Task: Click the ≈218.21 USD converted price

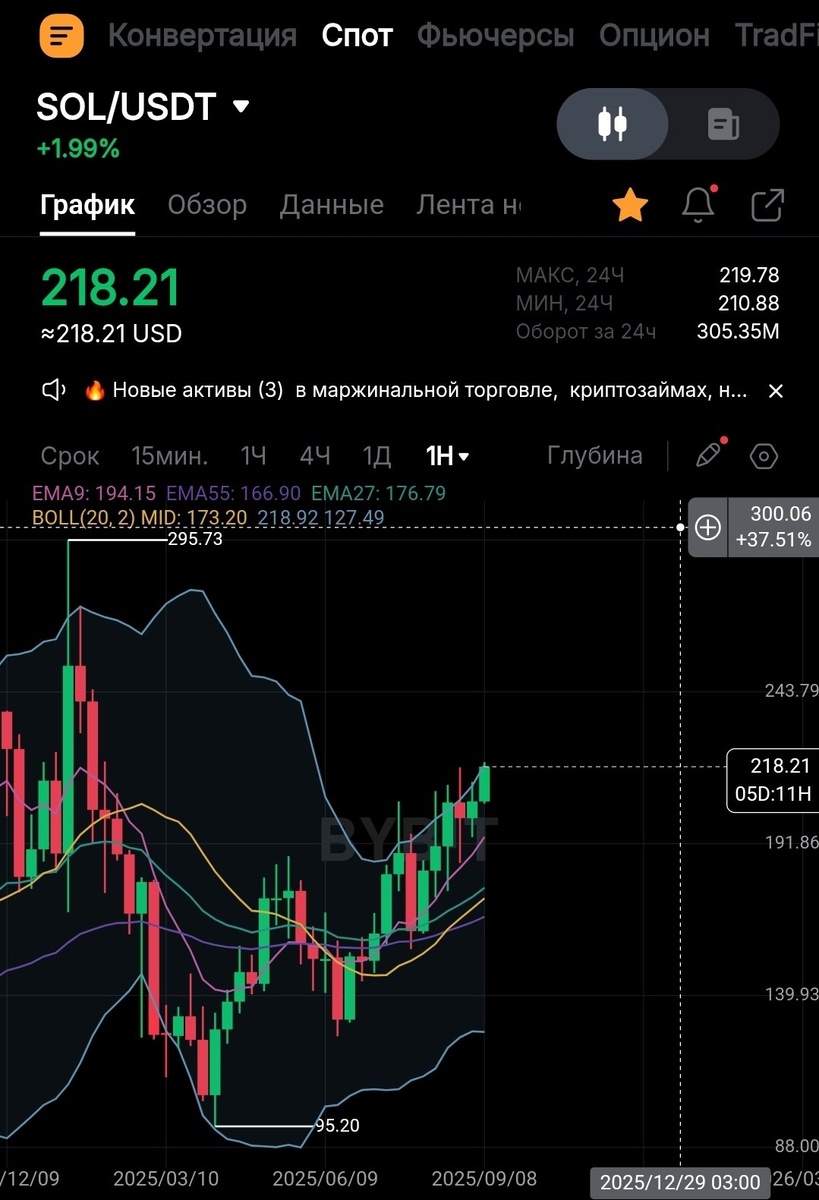Action: pyautogui.click(x=111, y=334)
